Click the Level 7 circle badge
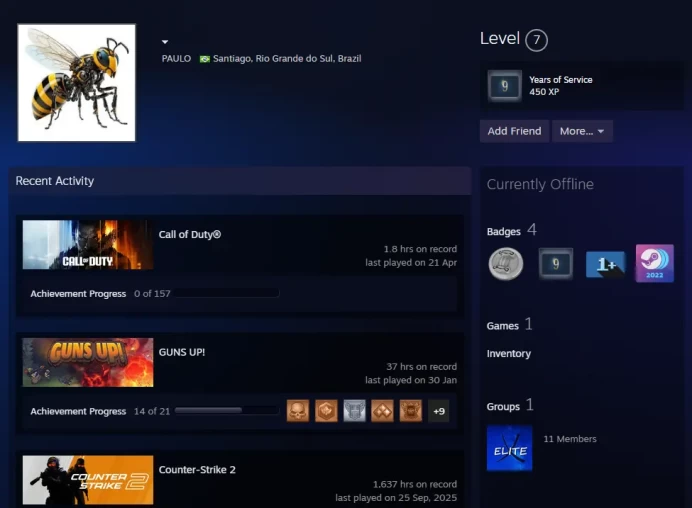The width and height of the screenshot is (692, 508). 536,40
